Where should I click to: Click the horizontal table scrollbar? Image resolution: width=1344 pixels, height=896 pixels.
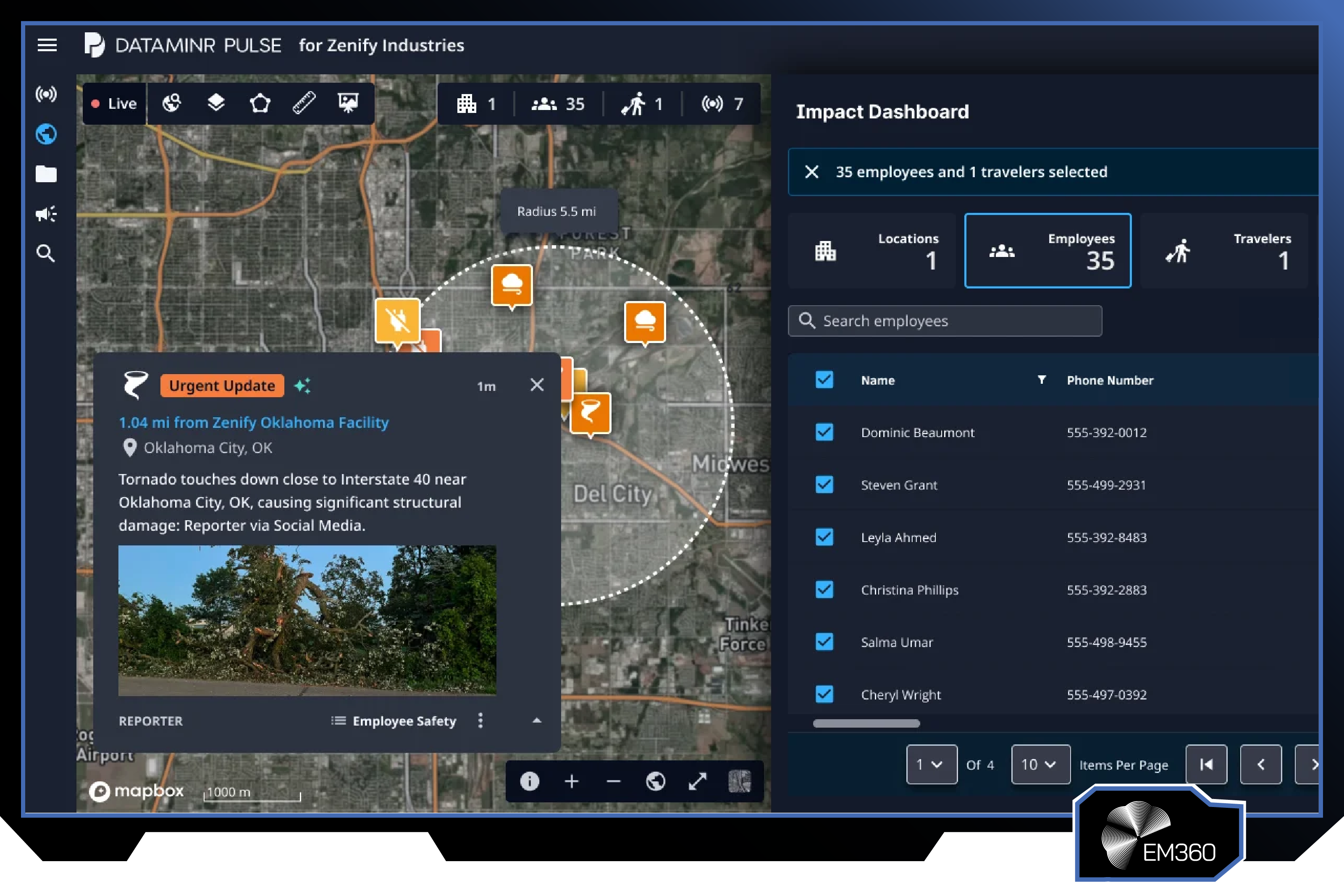(x=866, y=723)
